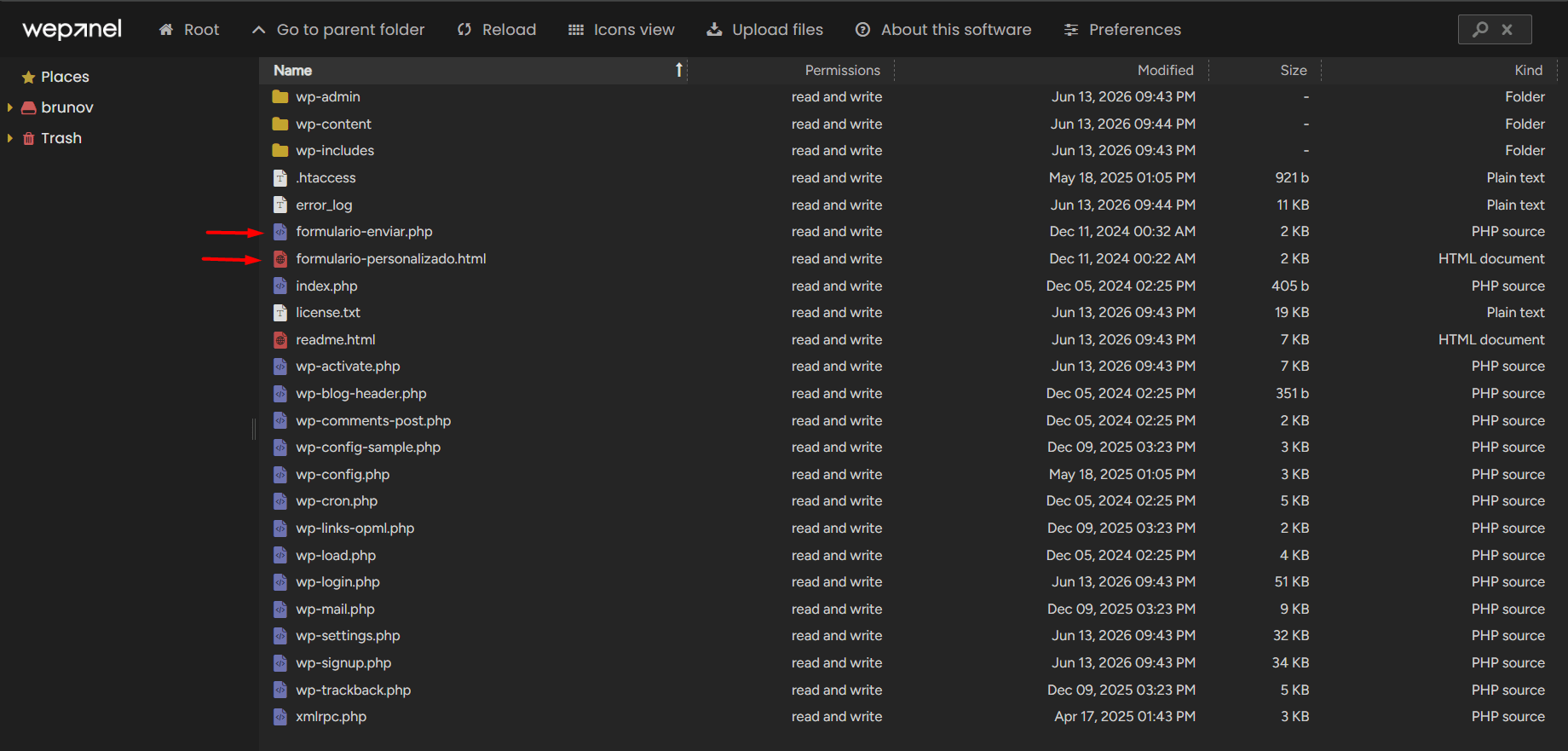Click the search magnifier icon
This screenshot has height=751, width=1568.
[x=1480, y=29]
